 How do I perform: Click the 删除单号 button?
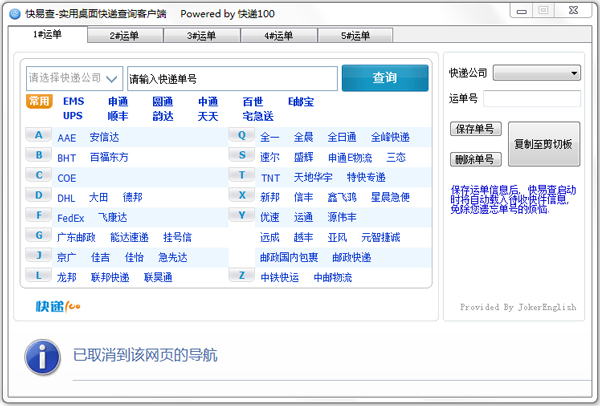tap(474, 159)
